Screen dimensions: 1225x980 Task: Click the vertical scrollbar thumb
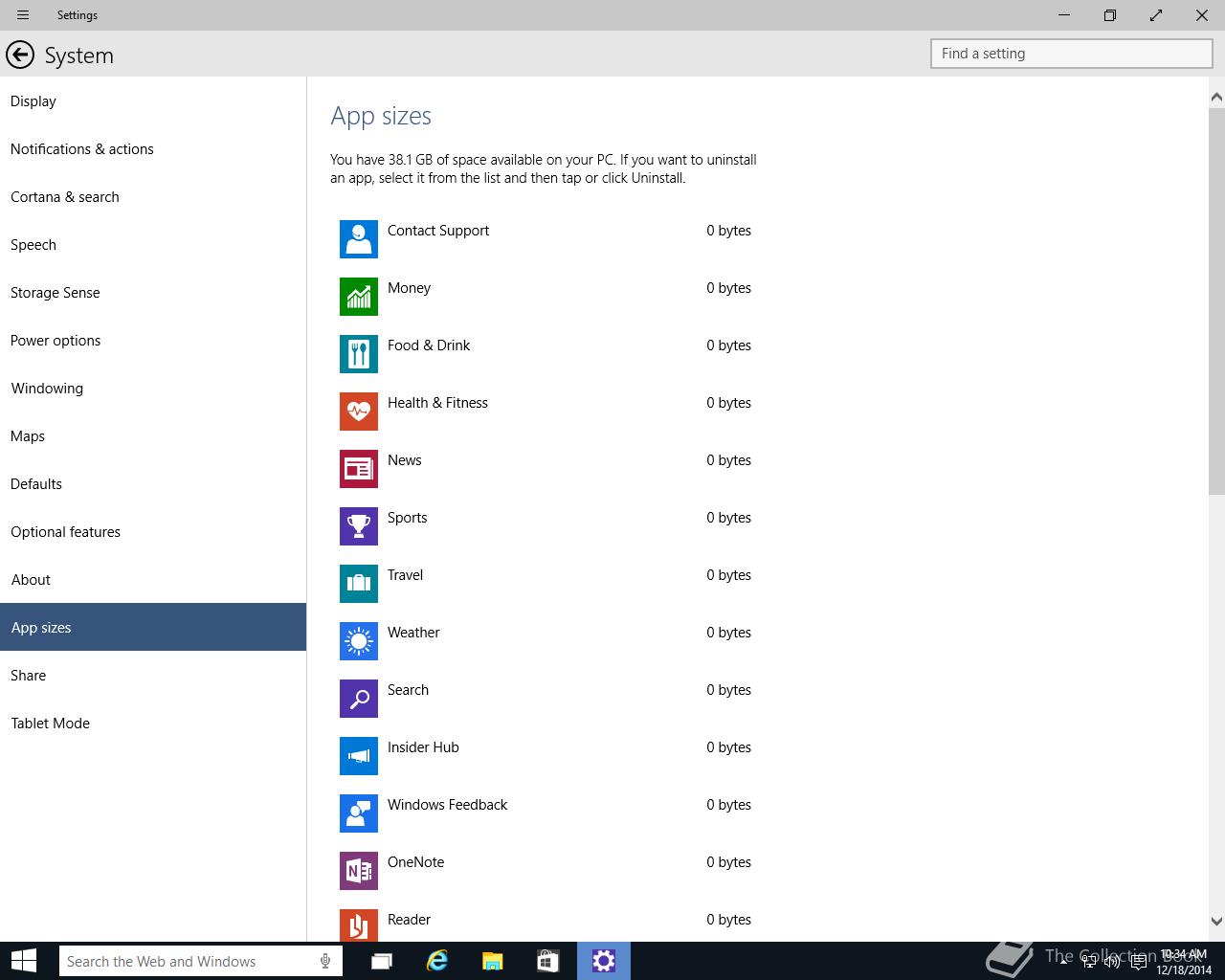click(x=1216, y=301)
